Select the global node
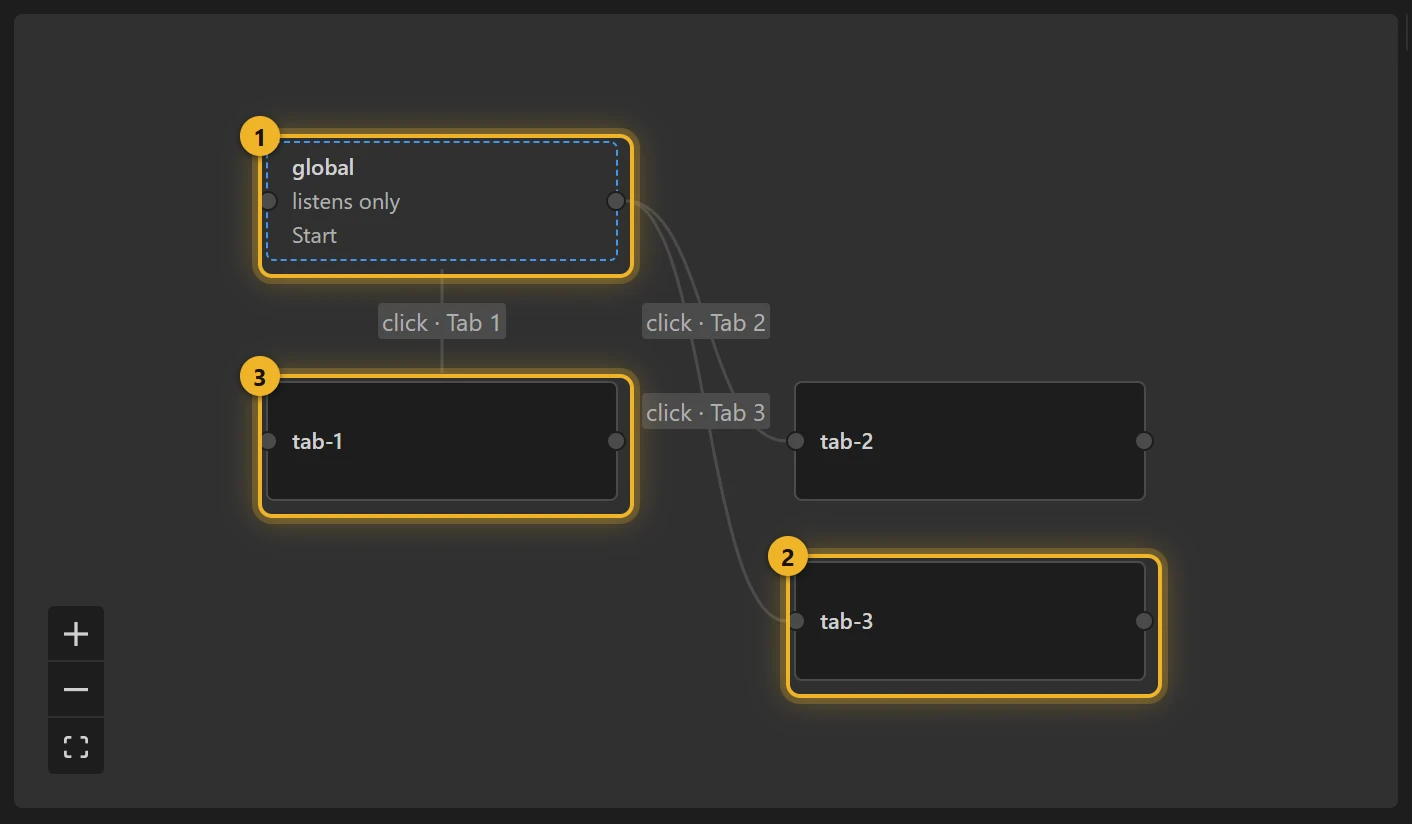 pos(442,201)
